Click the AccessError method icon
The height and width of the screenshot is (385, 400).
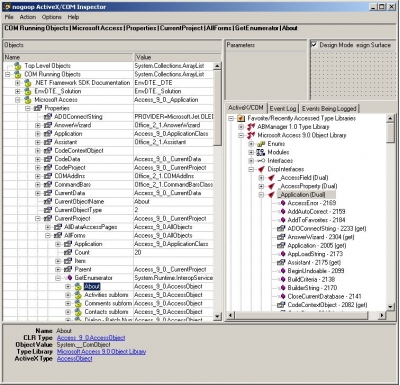click(x=283, y=203)
